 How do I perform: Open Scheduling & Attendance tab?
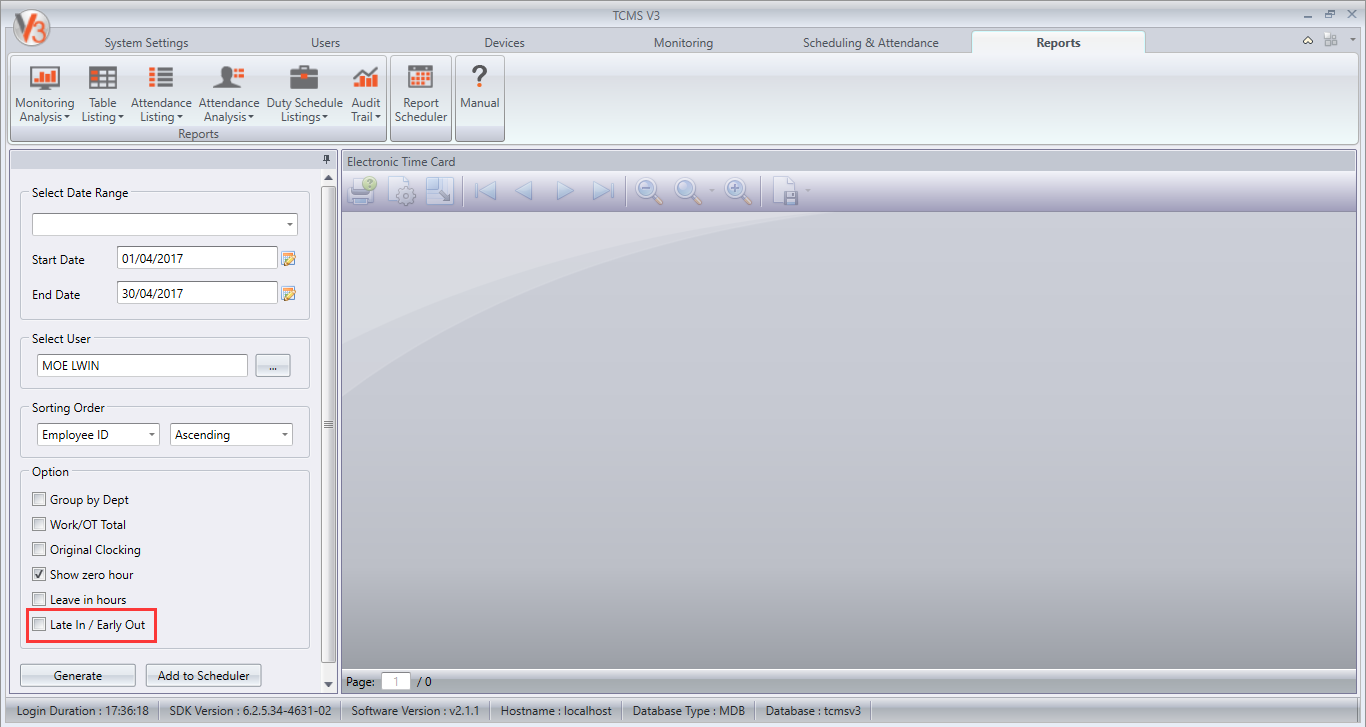pos(870,43)
